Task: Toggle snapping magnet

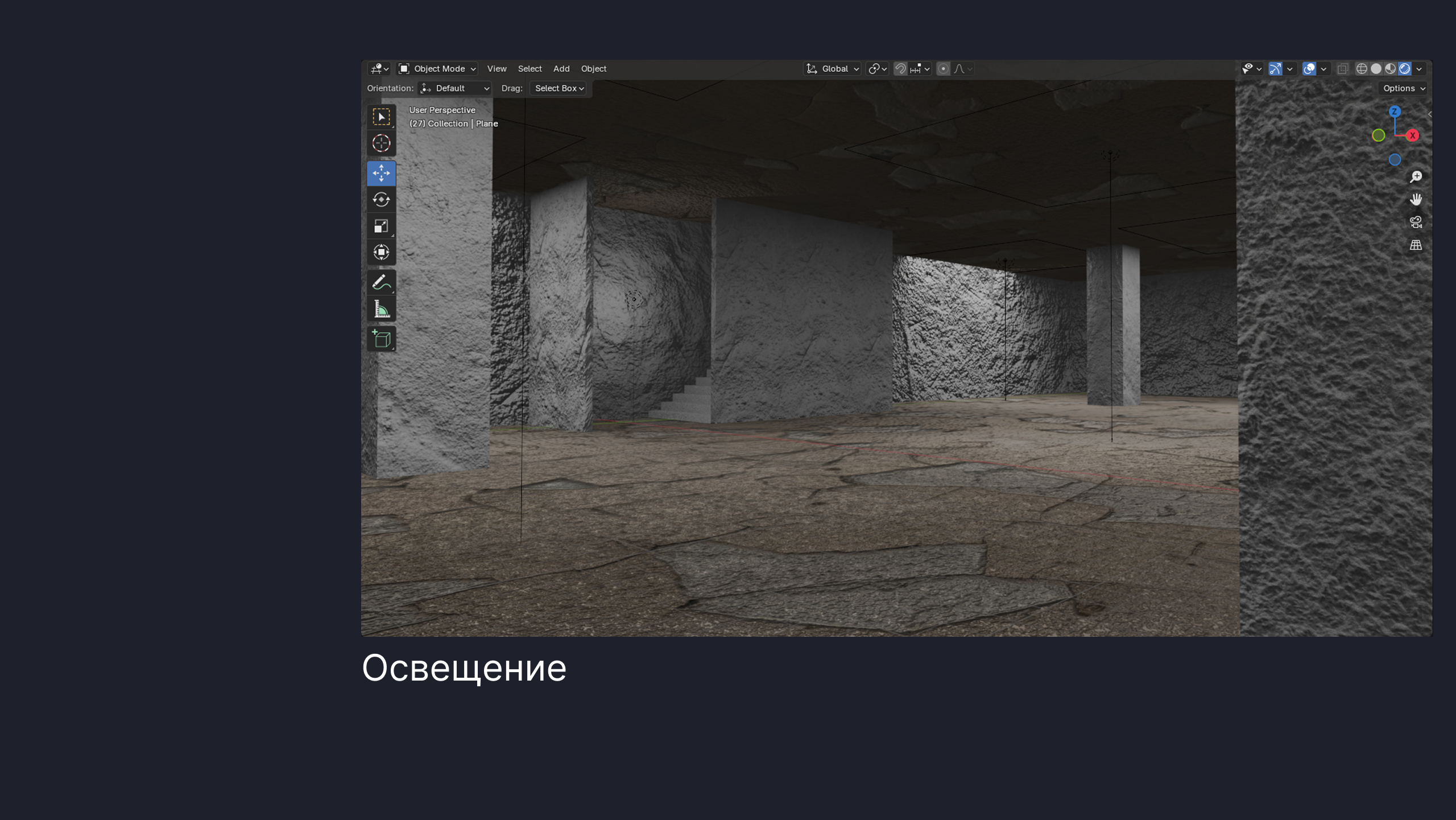Action: [x=900, y=69]
